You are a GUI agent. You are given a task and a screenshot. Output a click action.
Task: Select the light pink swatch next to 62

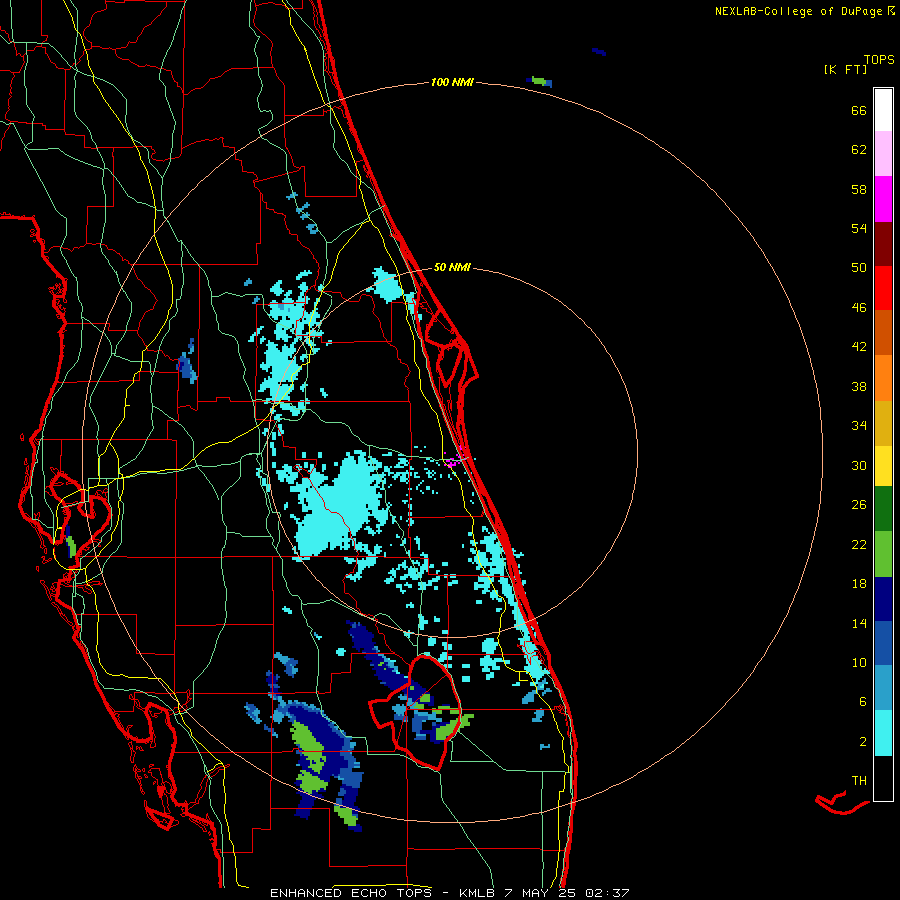883,153
